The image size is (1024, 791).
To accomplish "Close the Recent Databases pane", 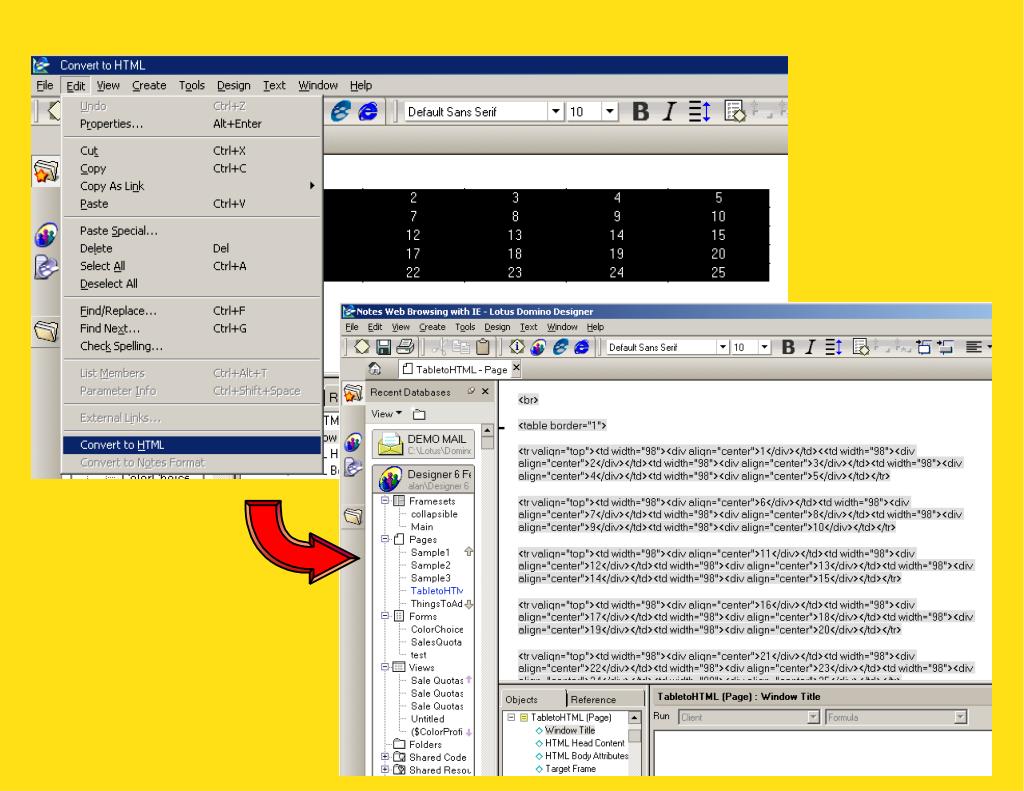I will click(485, 391).
